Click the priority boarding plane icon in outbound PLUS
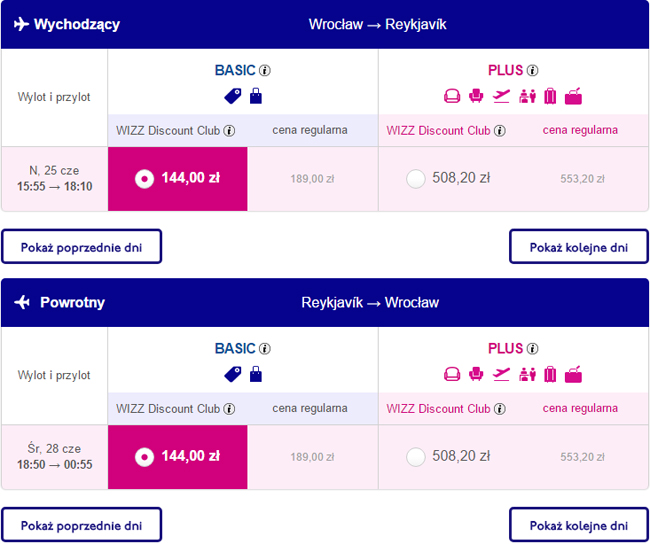 [x=502, y=96]
